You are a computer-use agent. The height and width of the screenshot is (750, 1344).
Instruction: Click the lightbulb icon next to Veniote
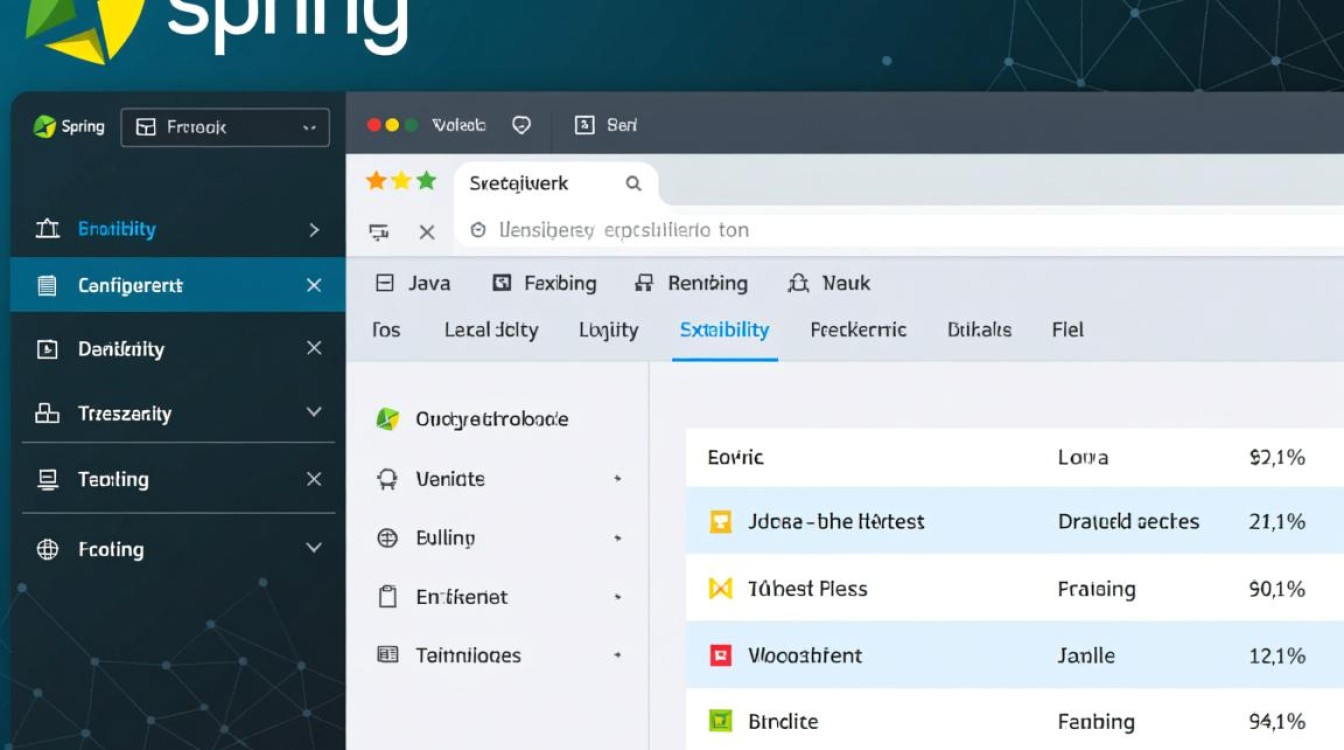pyautogui.click(x=387, y=480)
